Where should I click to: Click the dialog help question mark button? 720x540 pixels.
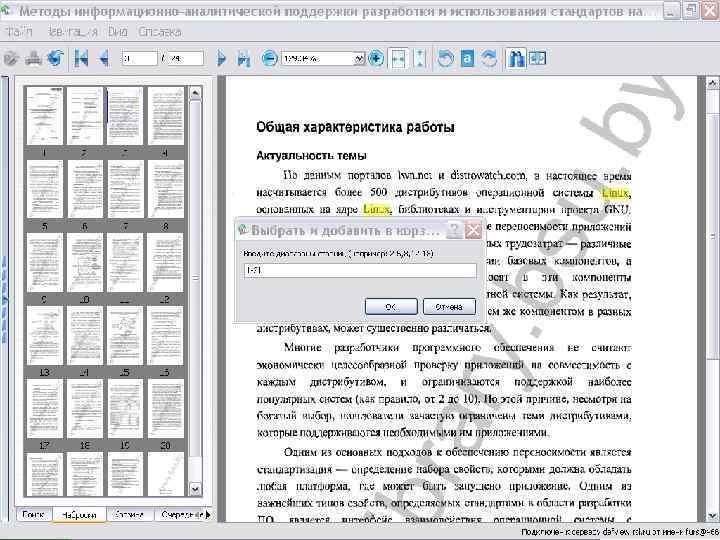coord(454,230)
